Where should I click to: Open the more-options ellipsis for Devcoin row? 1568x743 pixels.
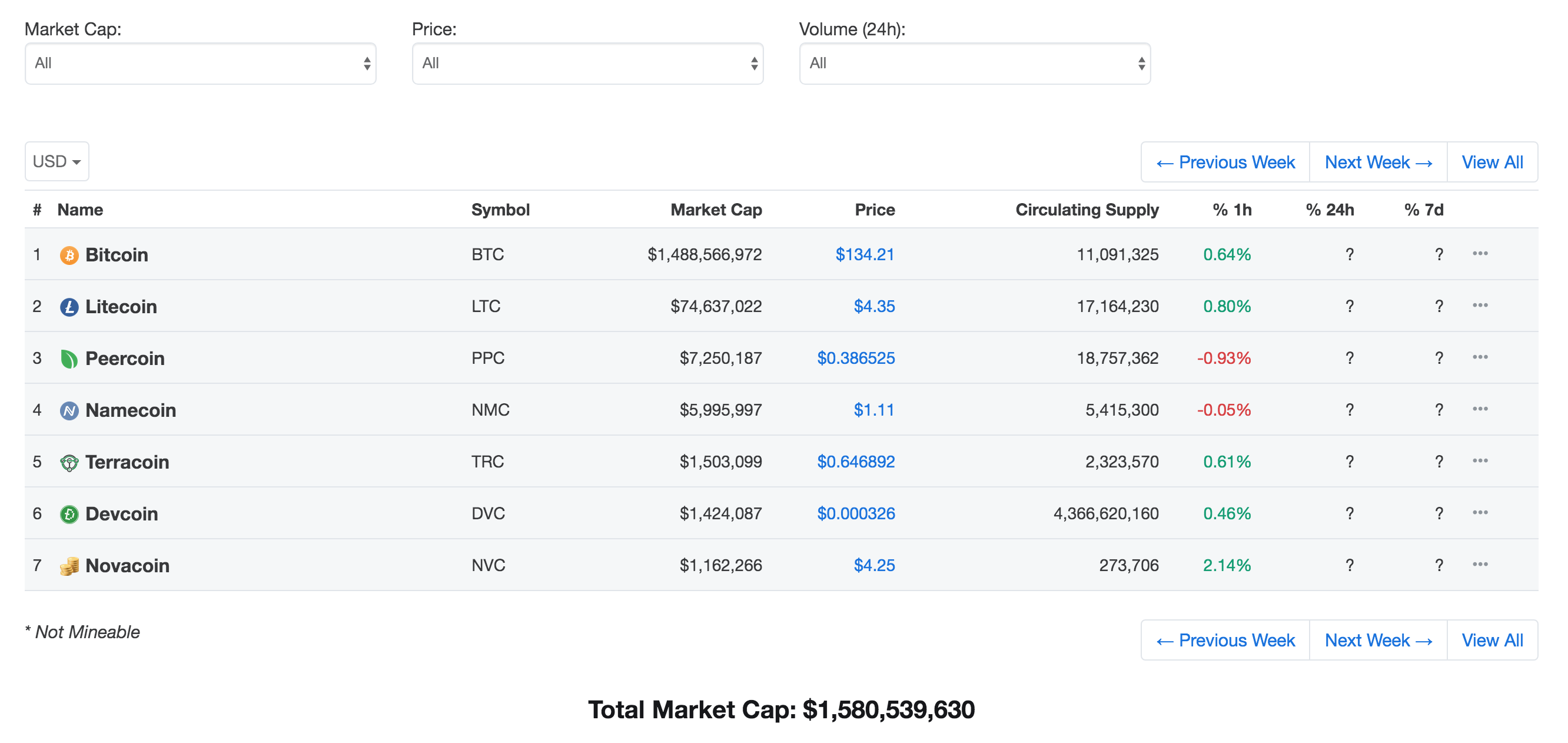(1480, 512)
